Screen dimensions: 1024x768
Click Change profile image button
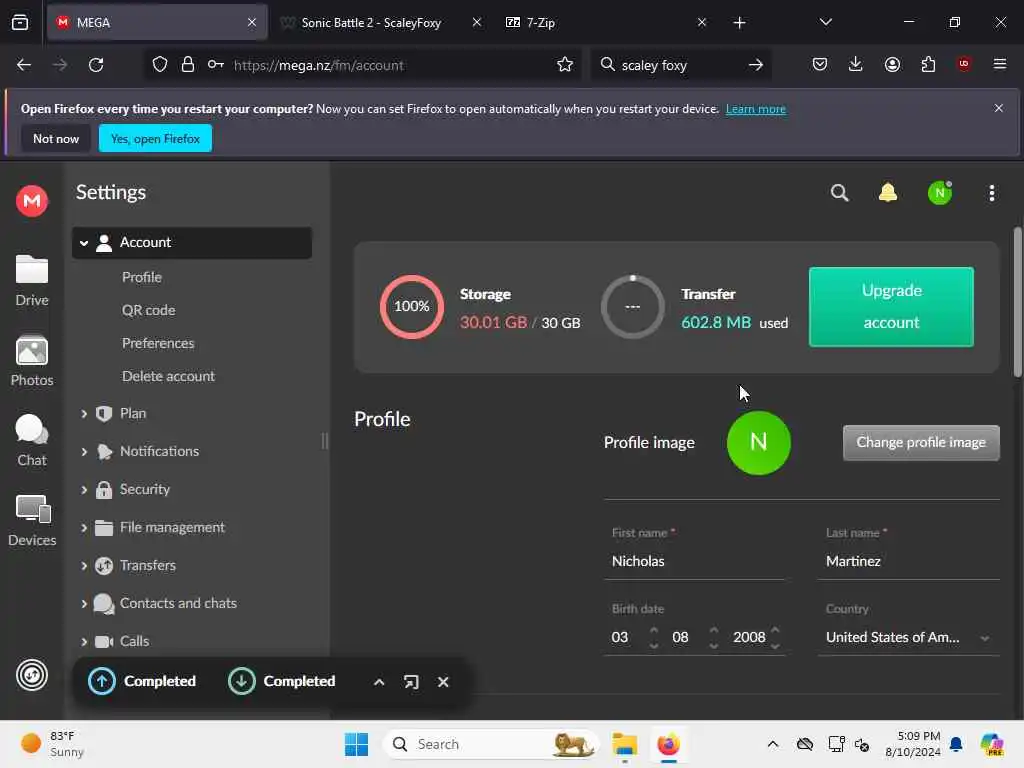[x=921, y=443]
